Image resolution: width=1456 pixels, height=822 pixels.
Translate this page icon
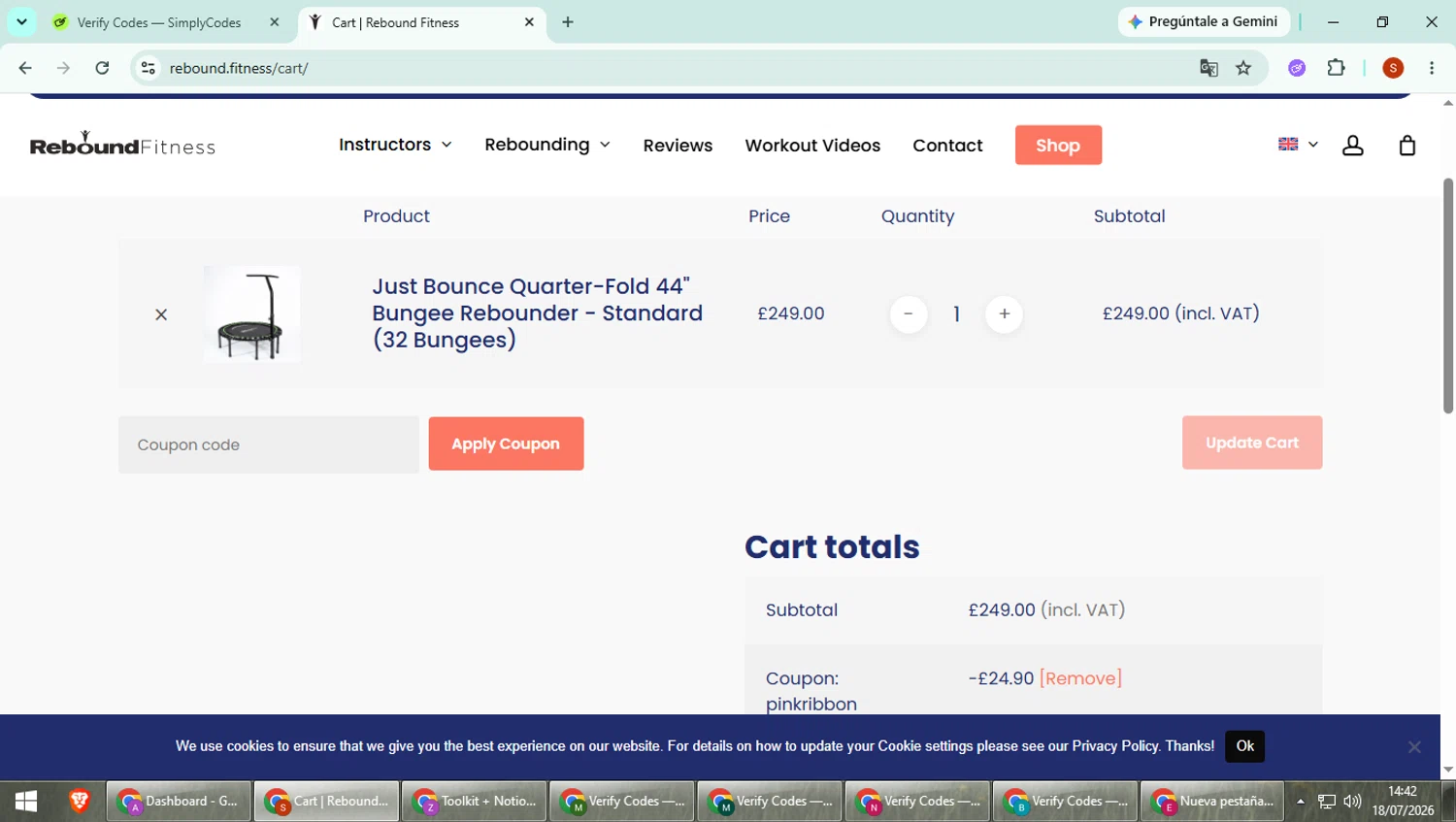1208,68
